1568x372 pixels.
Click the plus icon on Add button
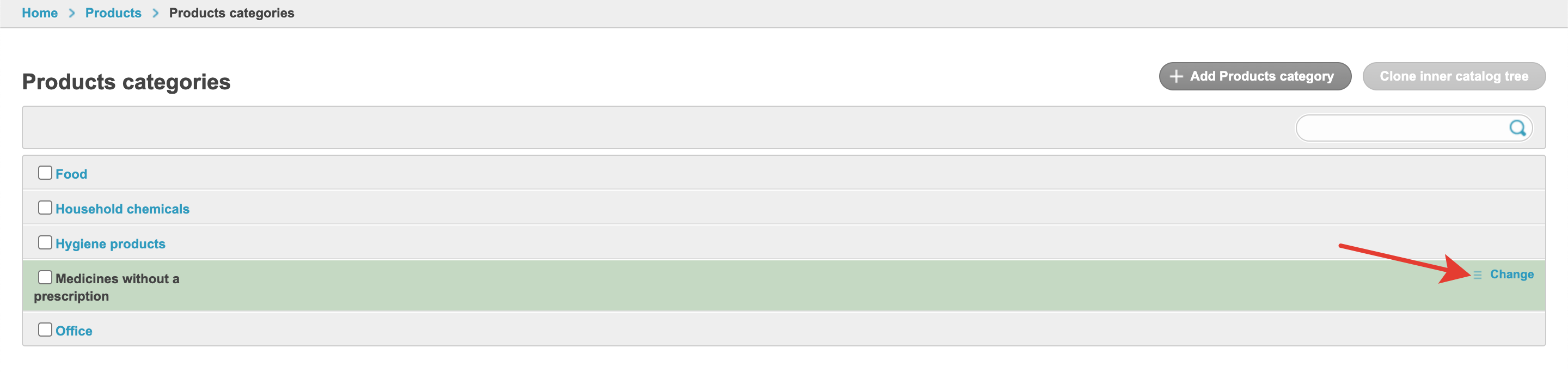pos(1176,77)
